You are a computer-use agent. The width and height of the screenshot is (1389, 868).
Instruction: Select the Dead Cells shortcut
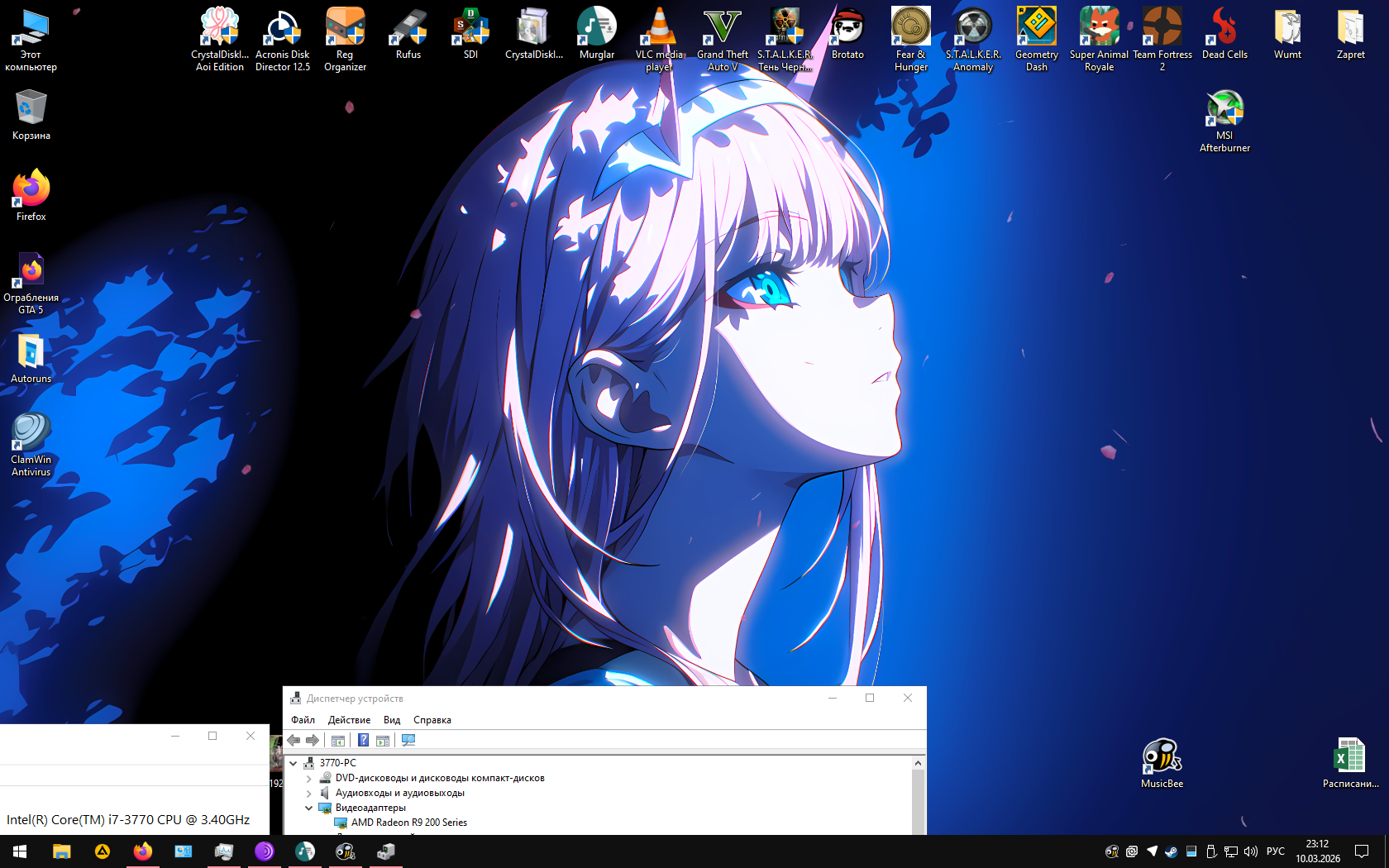(x=1224, y=34)
